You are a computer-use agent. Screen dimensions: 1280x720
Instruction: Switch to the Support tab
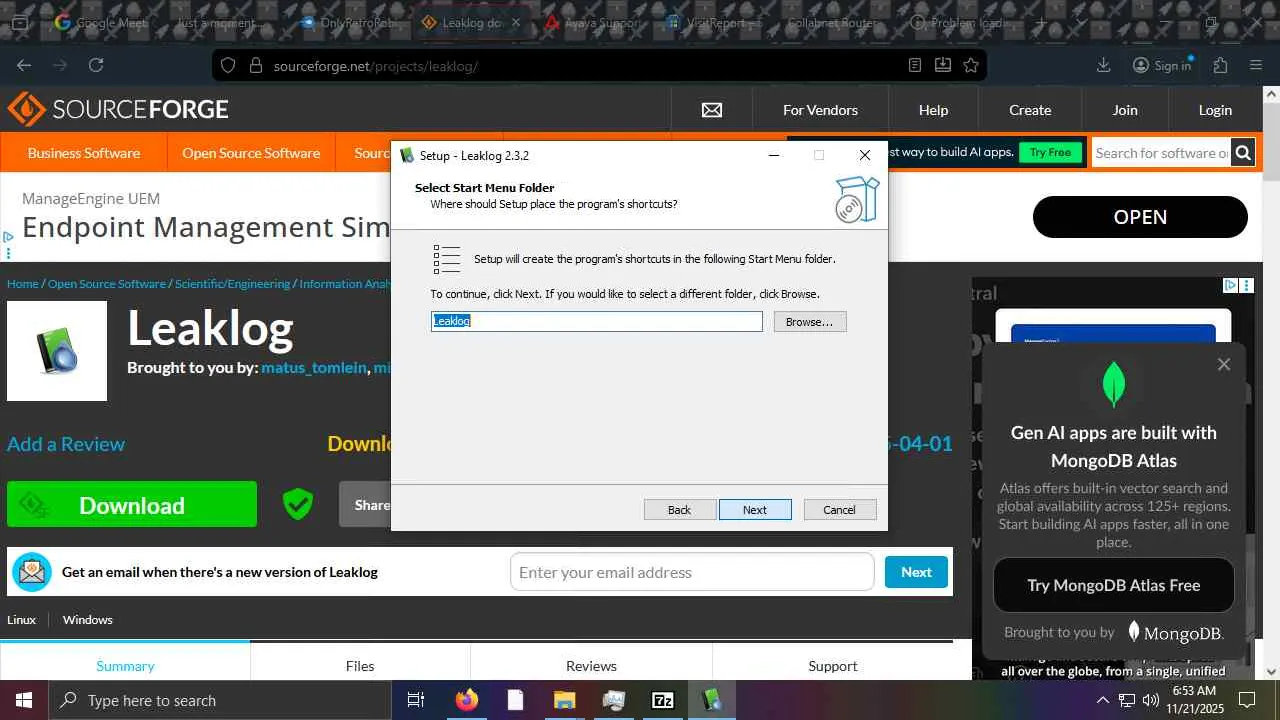click(x=833, y=665)
